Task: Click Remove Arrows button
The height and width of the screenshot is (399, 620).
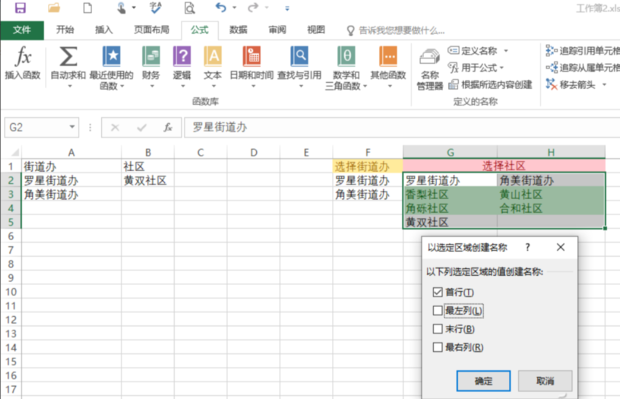Action: coord(571,85)
